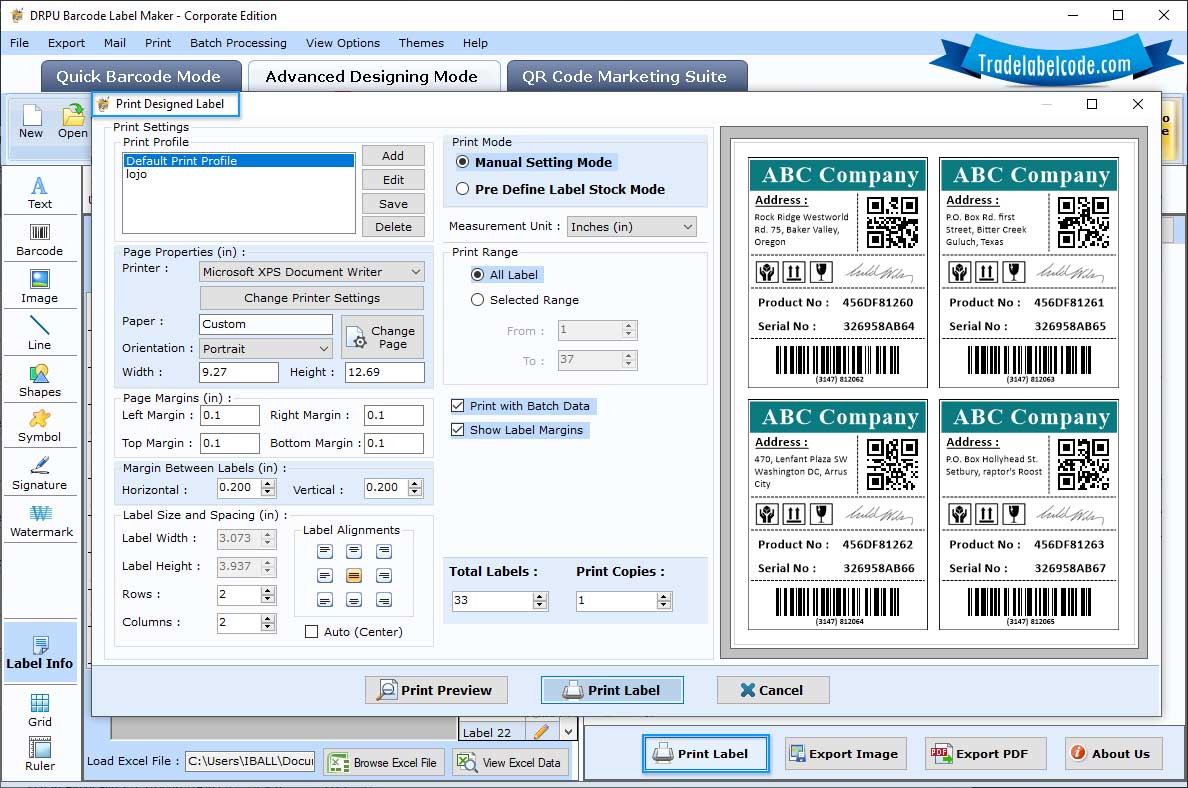Align label bottom-center

pos(354,600)
